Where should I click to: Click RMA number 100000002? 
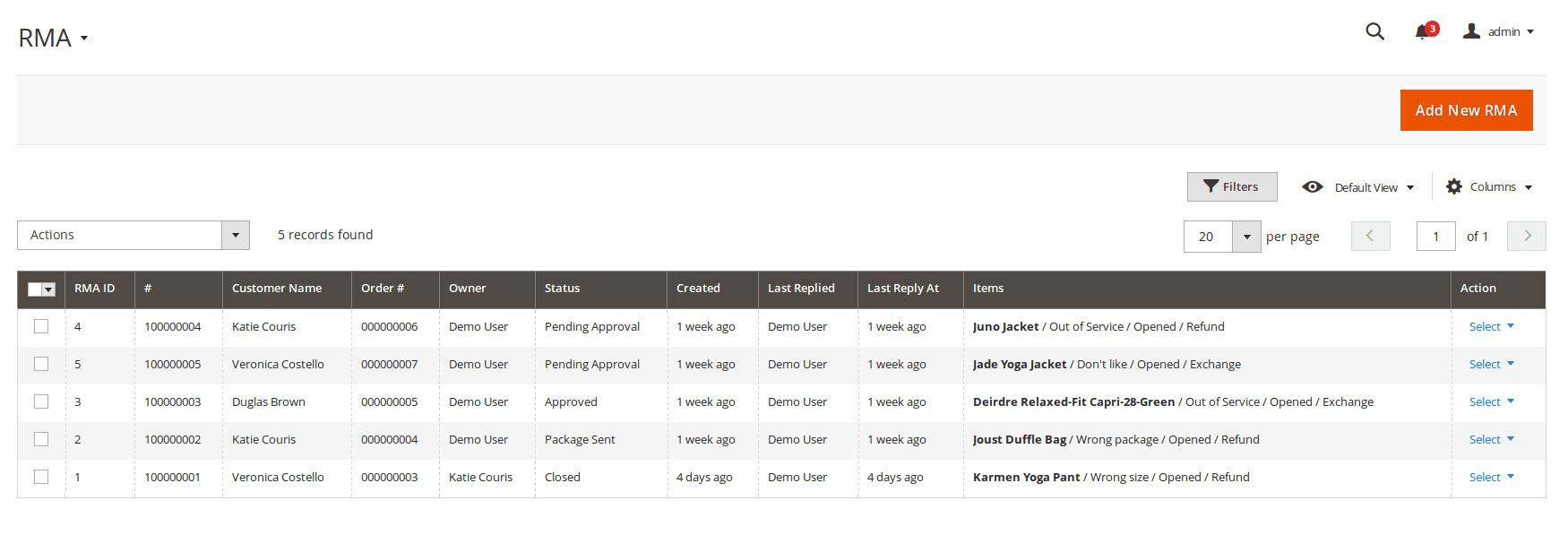(173, 439)
